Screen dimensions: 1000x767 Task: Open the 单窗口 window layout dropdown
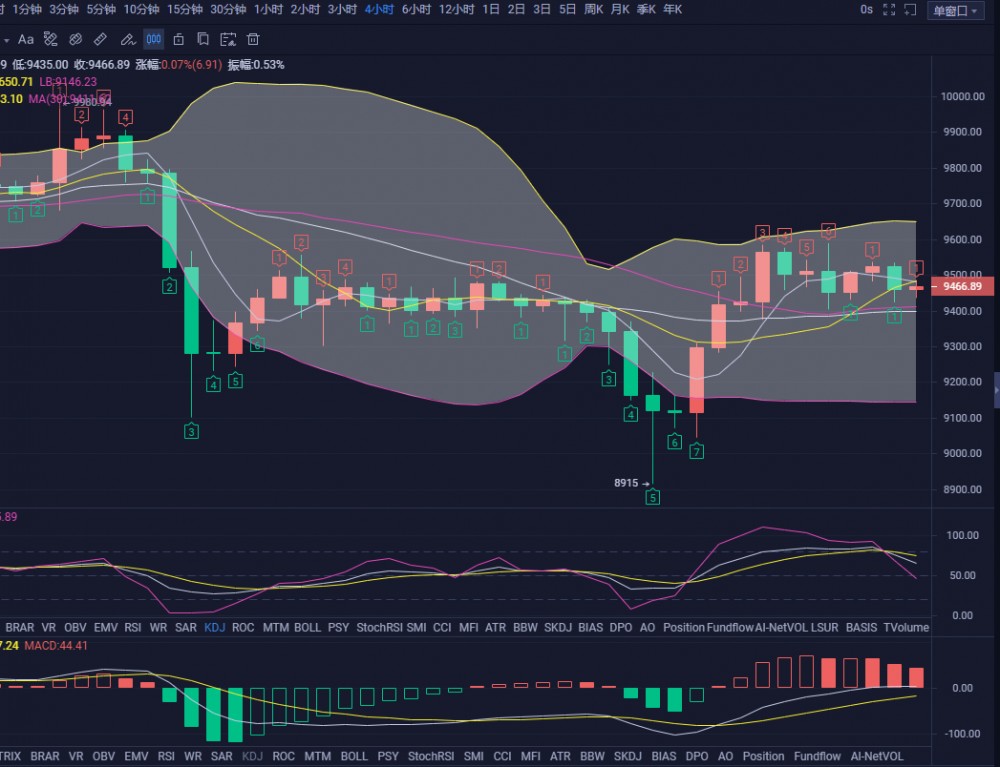(957, 10)
